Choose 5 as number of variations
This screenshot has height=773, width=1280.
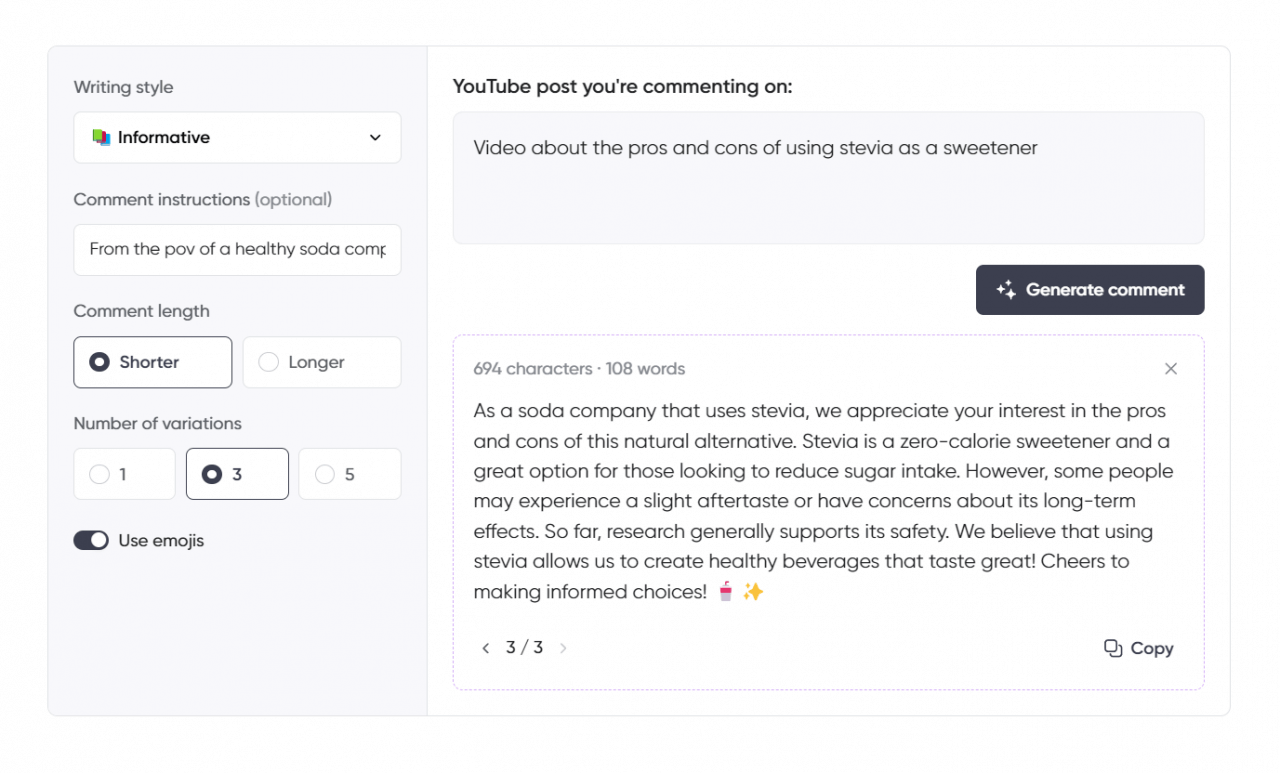pos(349,473)
